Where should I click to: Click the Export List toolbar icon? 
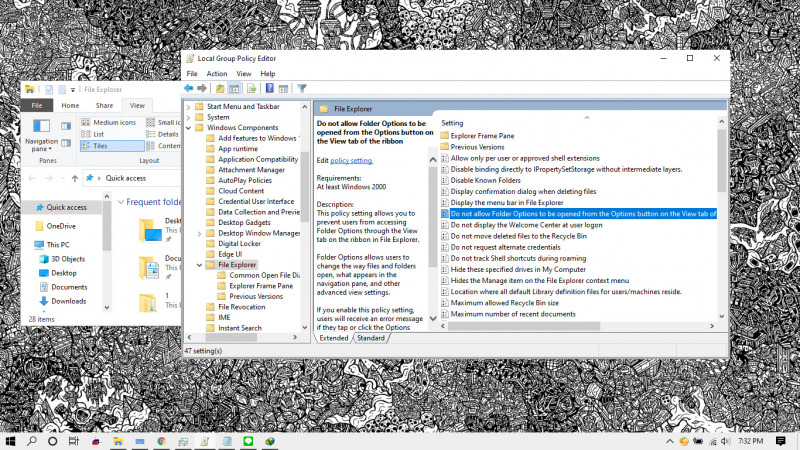252,88
